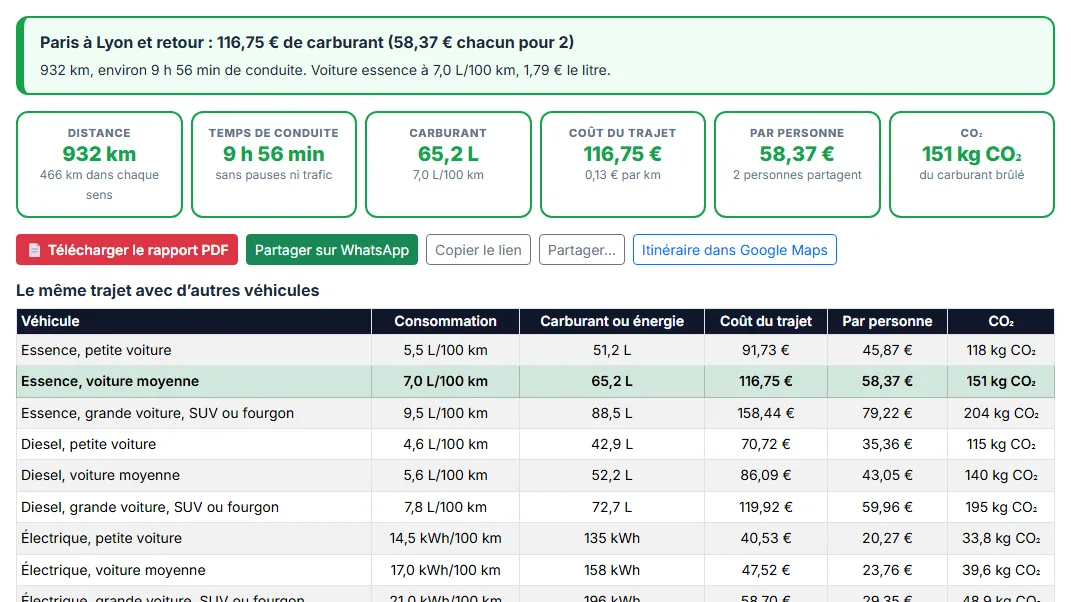Click the PDF document icon on red button
The image size is (1071, 602).
(x=34, y=250)
